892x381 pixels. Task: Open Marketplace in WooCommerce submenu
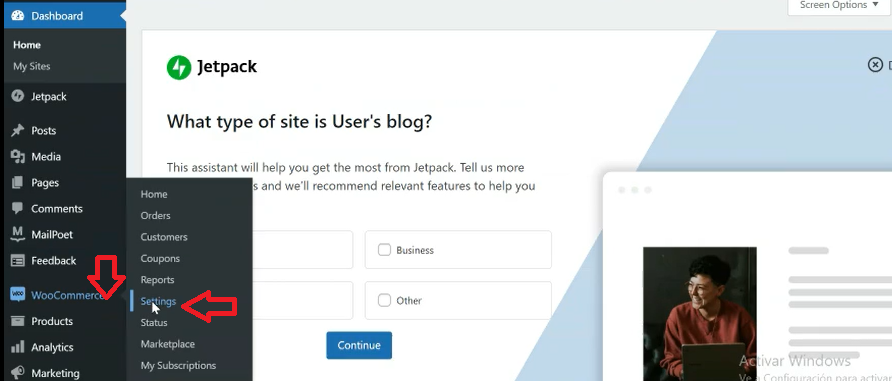(x=167, y=344)
